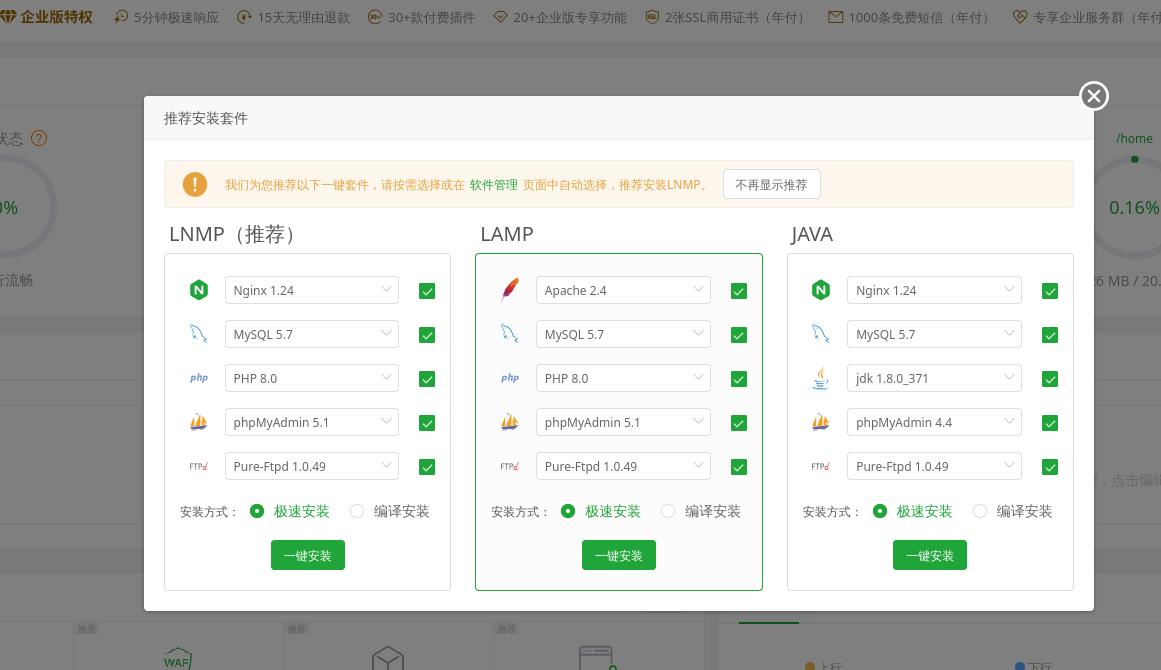
Task: Uncheck the Apache 2.4 checkbox in LAMP
Action: coord(738,291)
